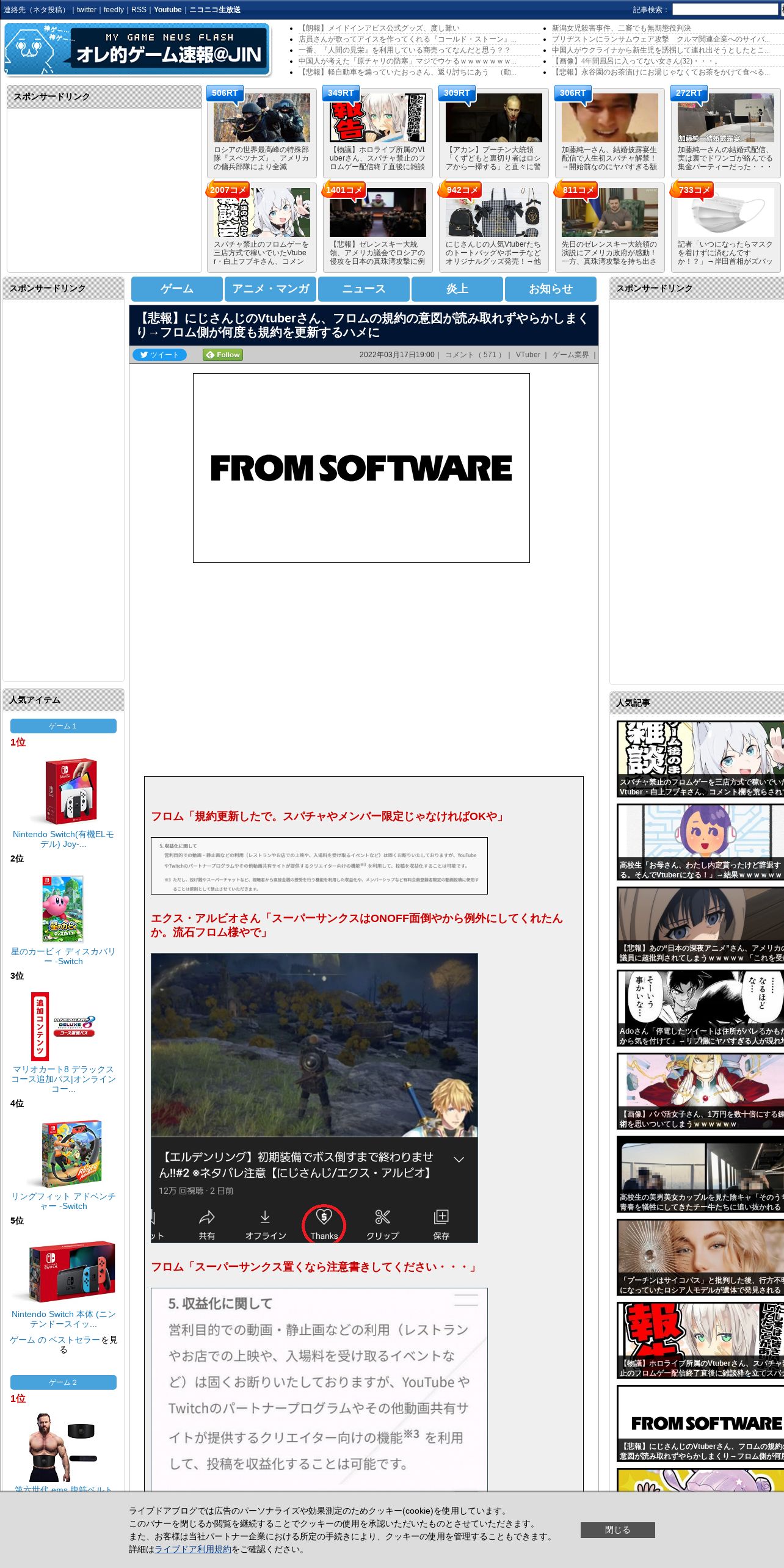This screenshot has height=1568, width=784.
Task: Open the VTuber category link
Action: coord(528,355)
